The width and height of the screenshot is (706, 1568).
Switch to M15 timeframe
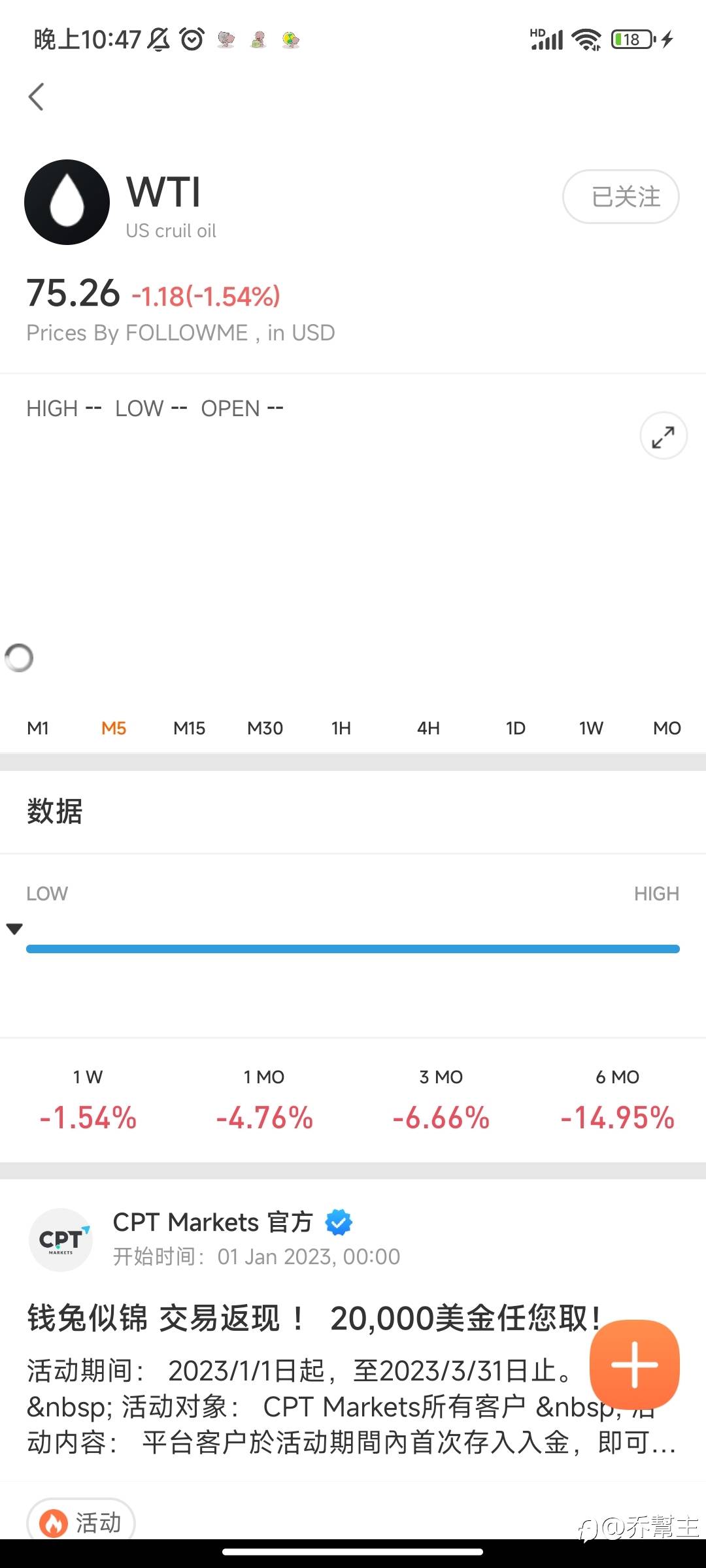coord(189,728)
